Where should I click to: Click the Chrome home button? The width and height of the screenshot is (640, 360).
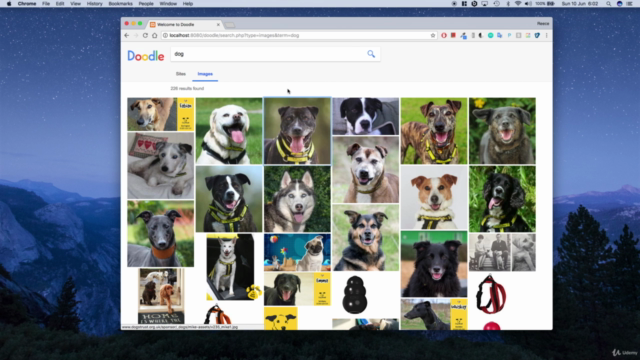click(x=154, y=36)
